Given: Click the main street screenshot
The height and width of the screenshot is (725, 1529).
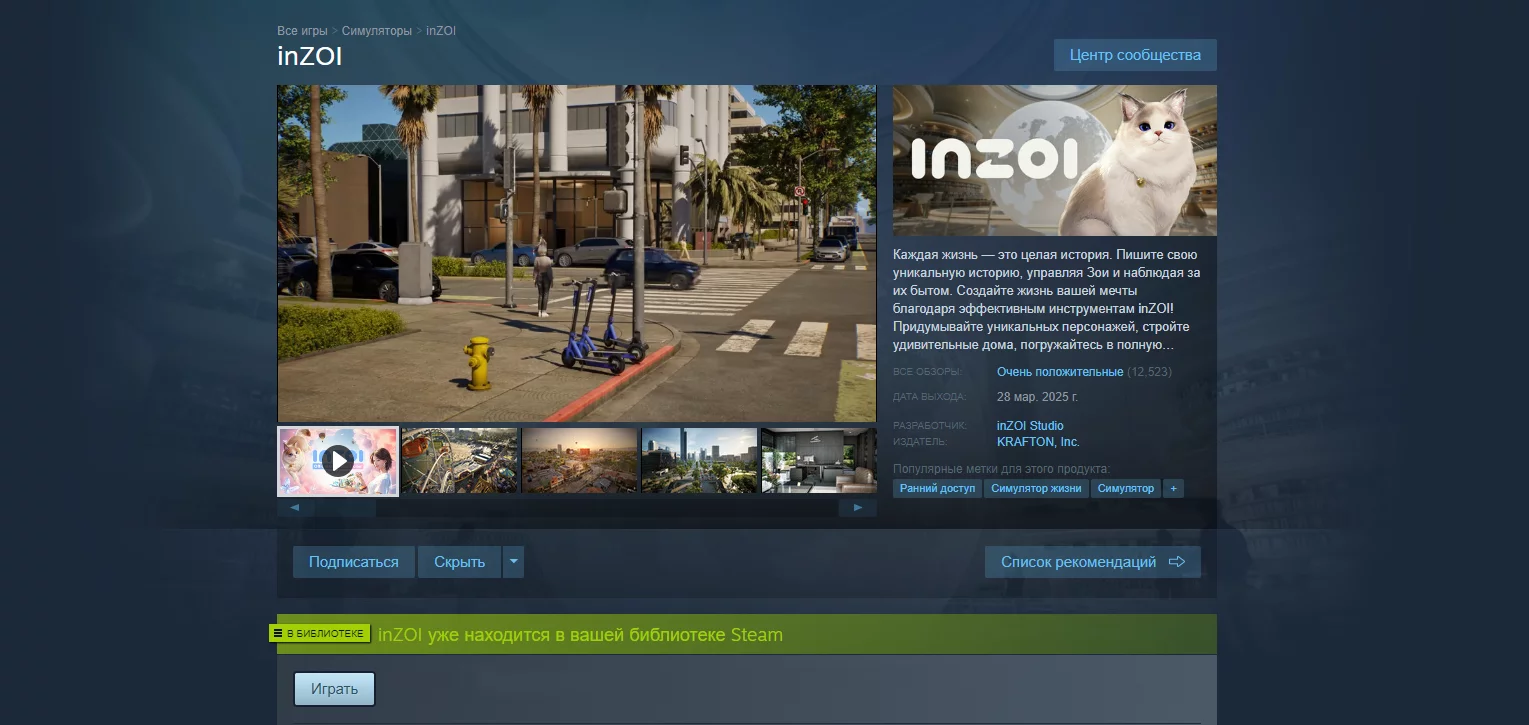Looking at the screenshot, I should pos(577,253).
